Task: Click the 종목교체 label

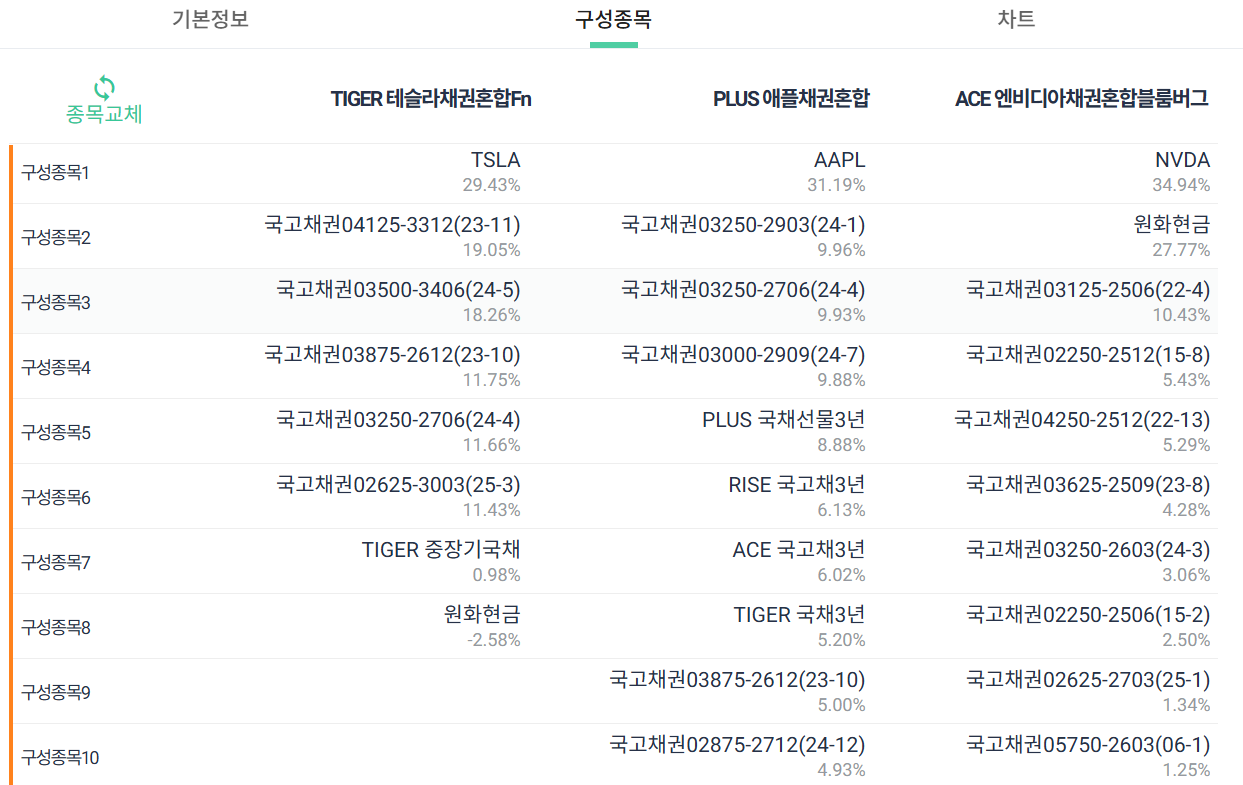Action: tap(104, 114)
